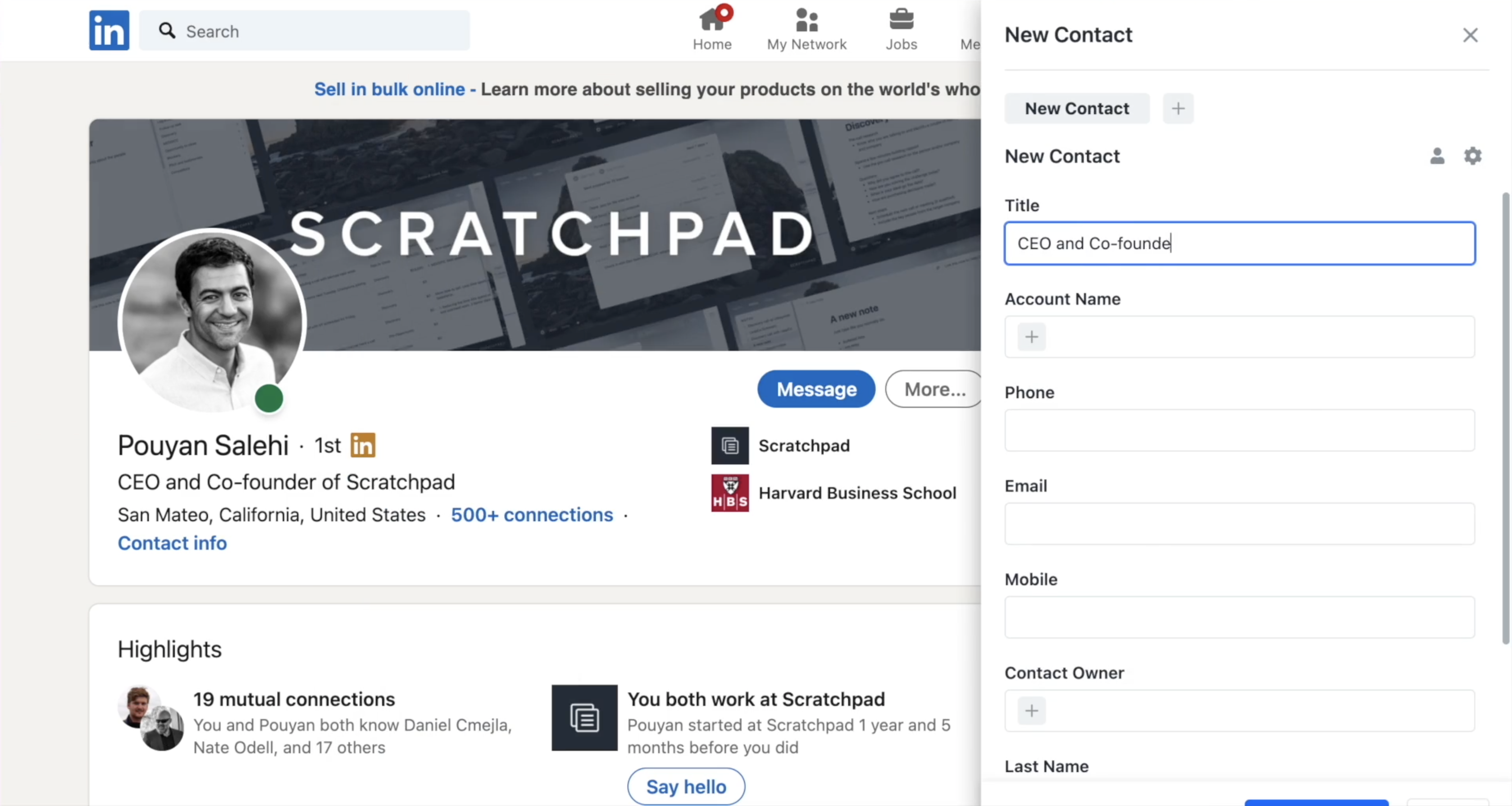1512x806 pixels.
Task: Select the New Contact tab
Action: click(1076, 109)
